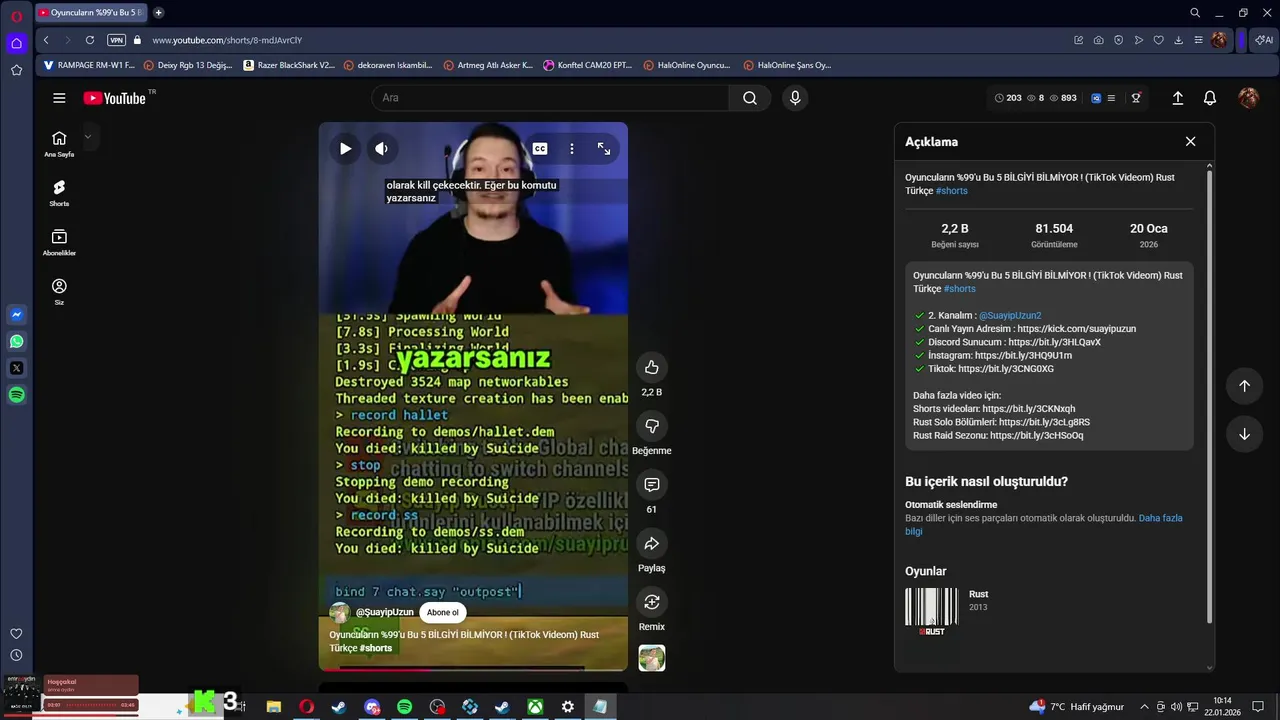
Task: Open the kick.com/suayipuzun stream link
Action: 1077,329
